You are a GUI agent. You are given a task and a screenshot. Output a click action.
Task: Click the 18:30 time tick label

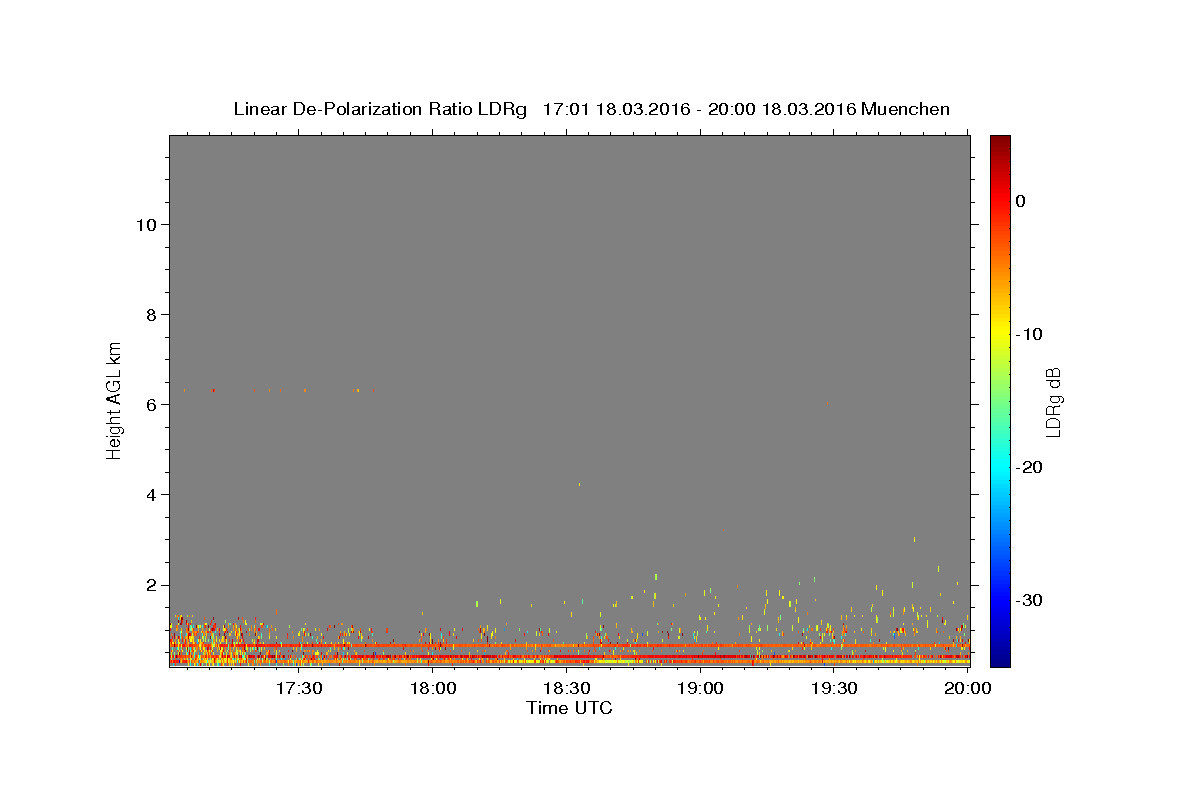(567, 688)
